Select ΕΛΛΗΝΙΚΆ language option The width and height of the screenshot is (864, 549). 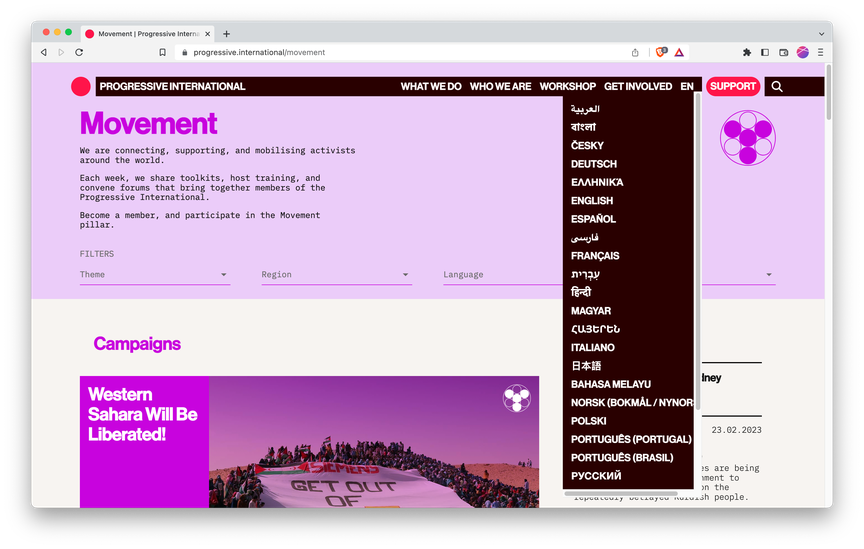pos(597,182)
